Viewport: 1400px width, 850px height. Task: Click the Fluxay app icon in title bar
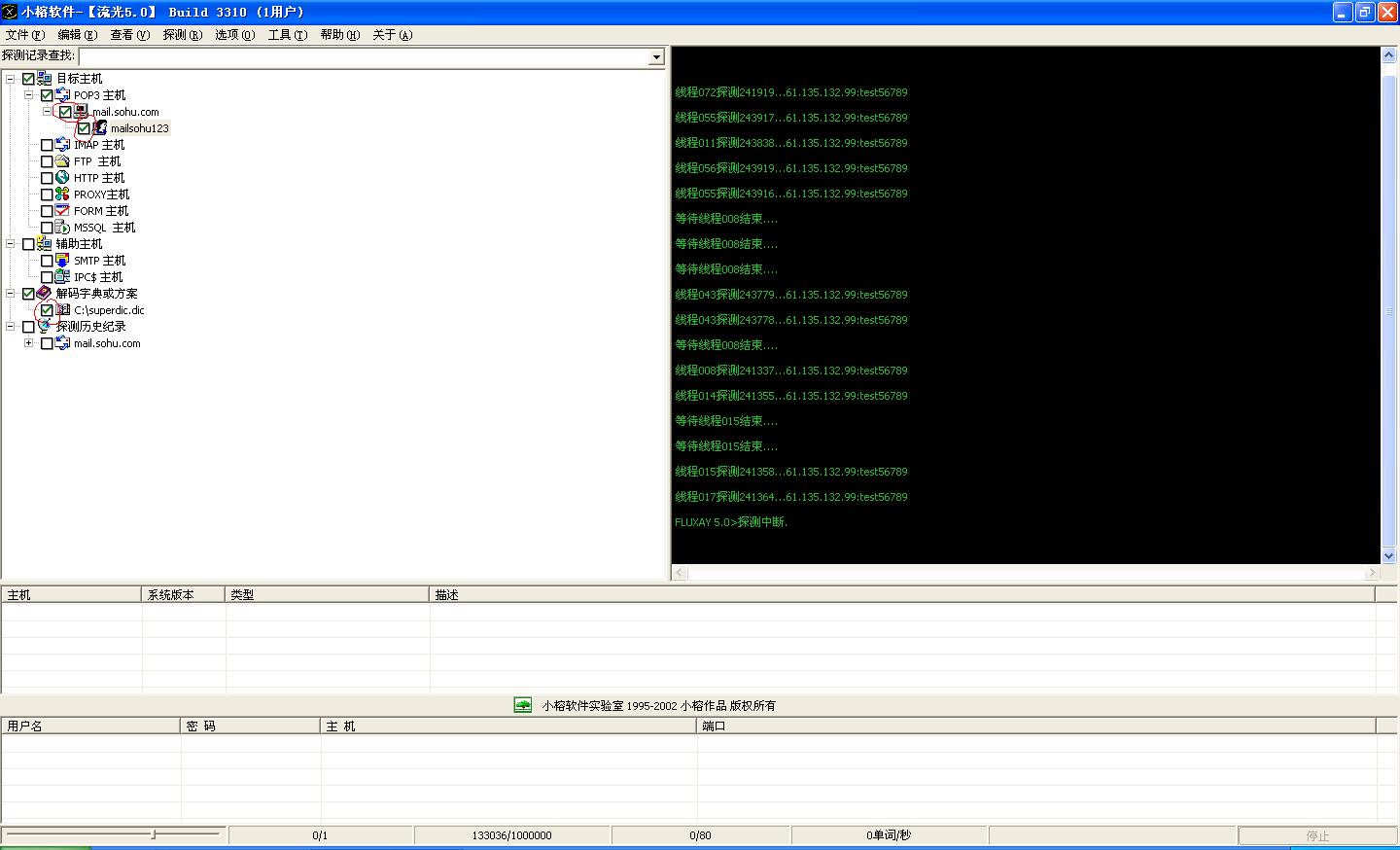pos(10,12)
